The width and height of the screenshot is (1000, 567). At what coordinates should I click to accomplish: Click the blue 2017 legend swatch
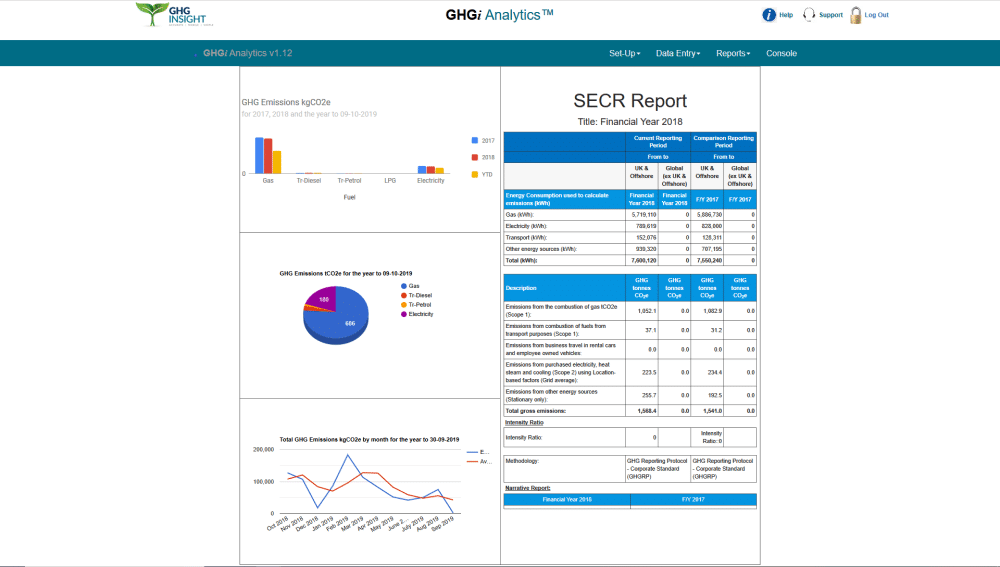[474, 140]
